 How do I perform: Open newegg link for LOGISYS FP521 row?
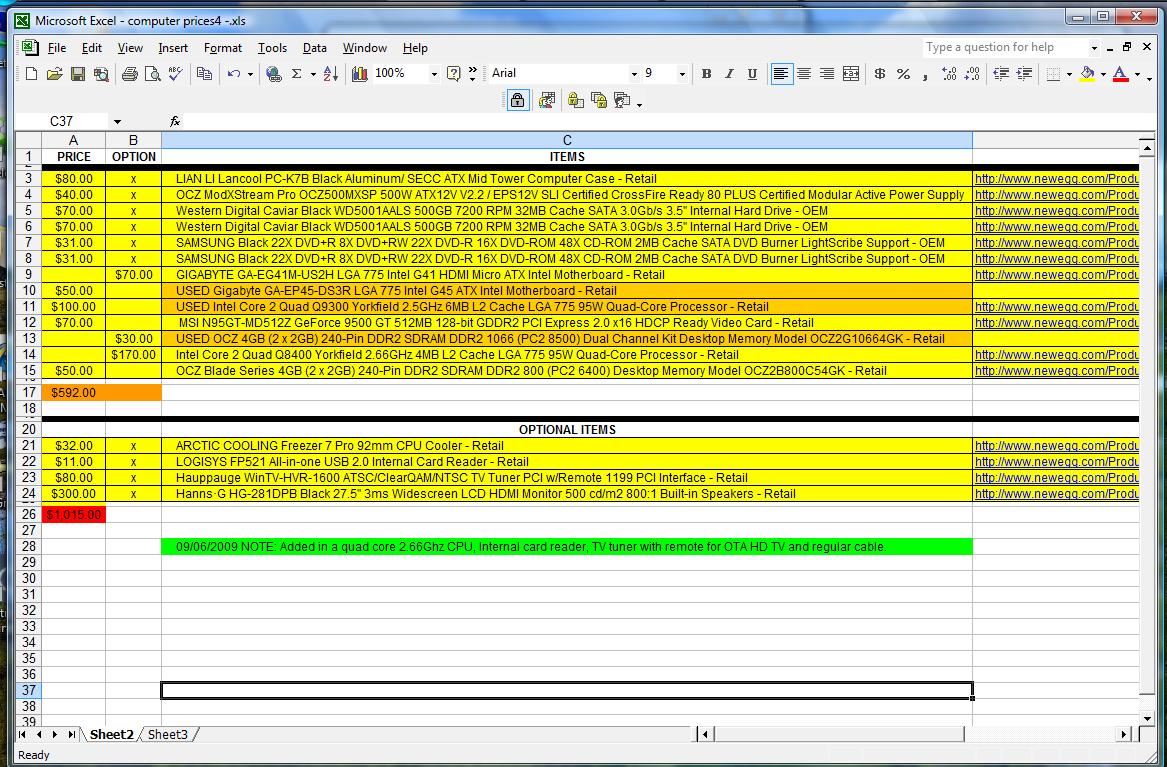tap(1056, 462)
